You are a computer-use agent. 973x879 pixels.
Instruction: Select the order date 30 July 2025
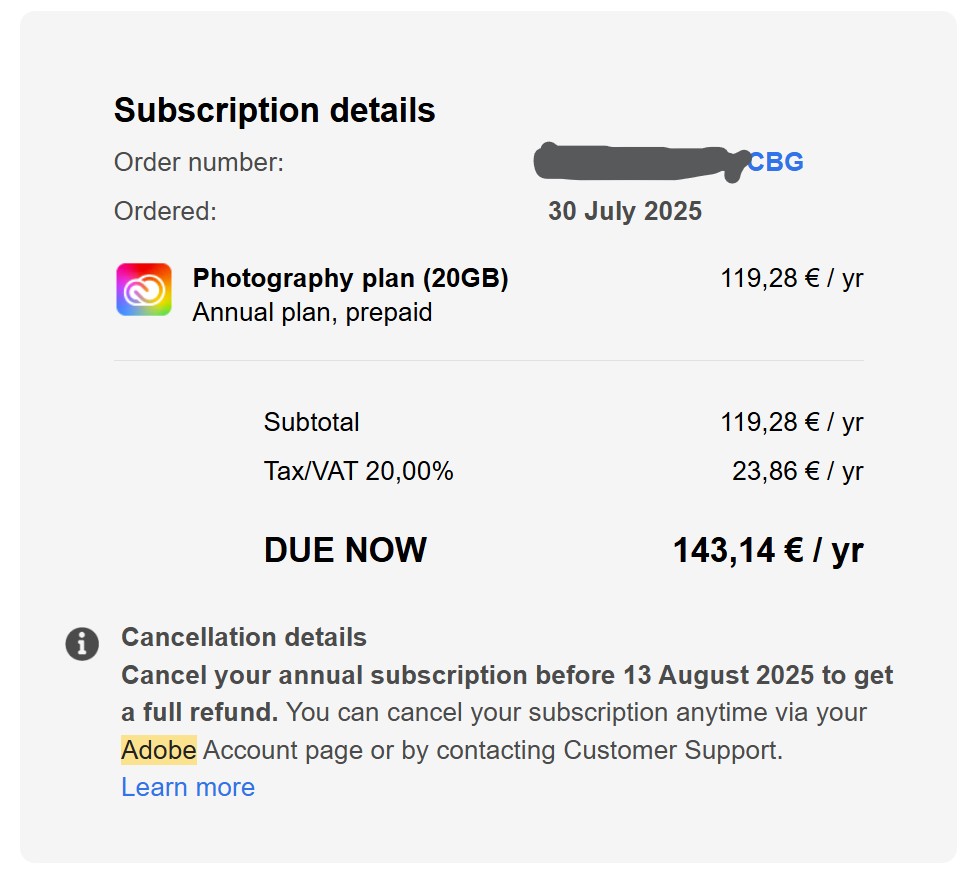(x=624, y=211)
